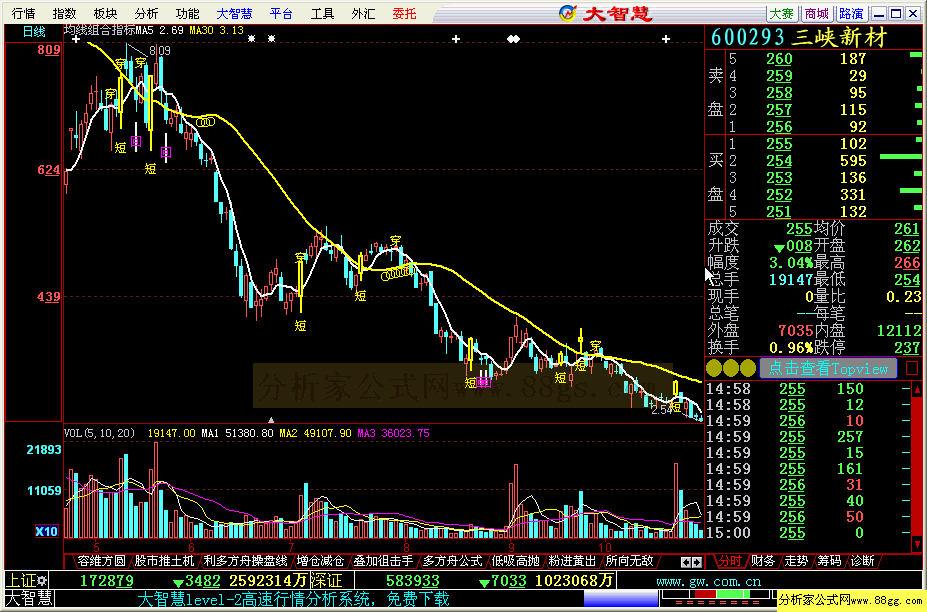Open the 功能 menu
This screenshot has width=927, height=612.
(187, 13)
